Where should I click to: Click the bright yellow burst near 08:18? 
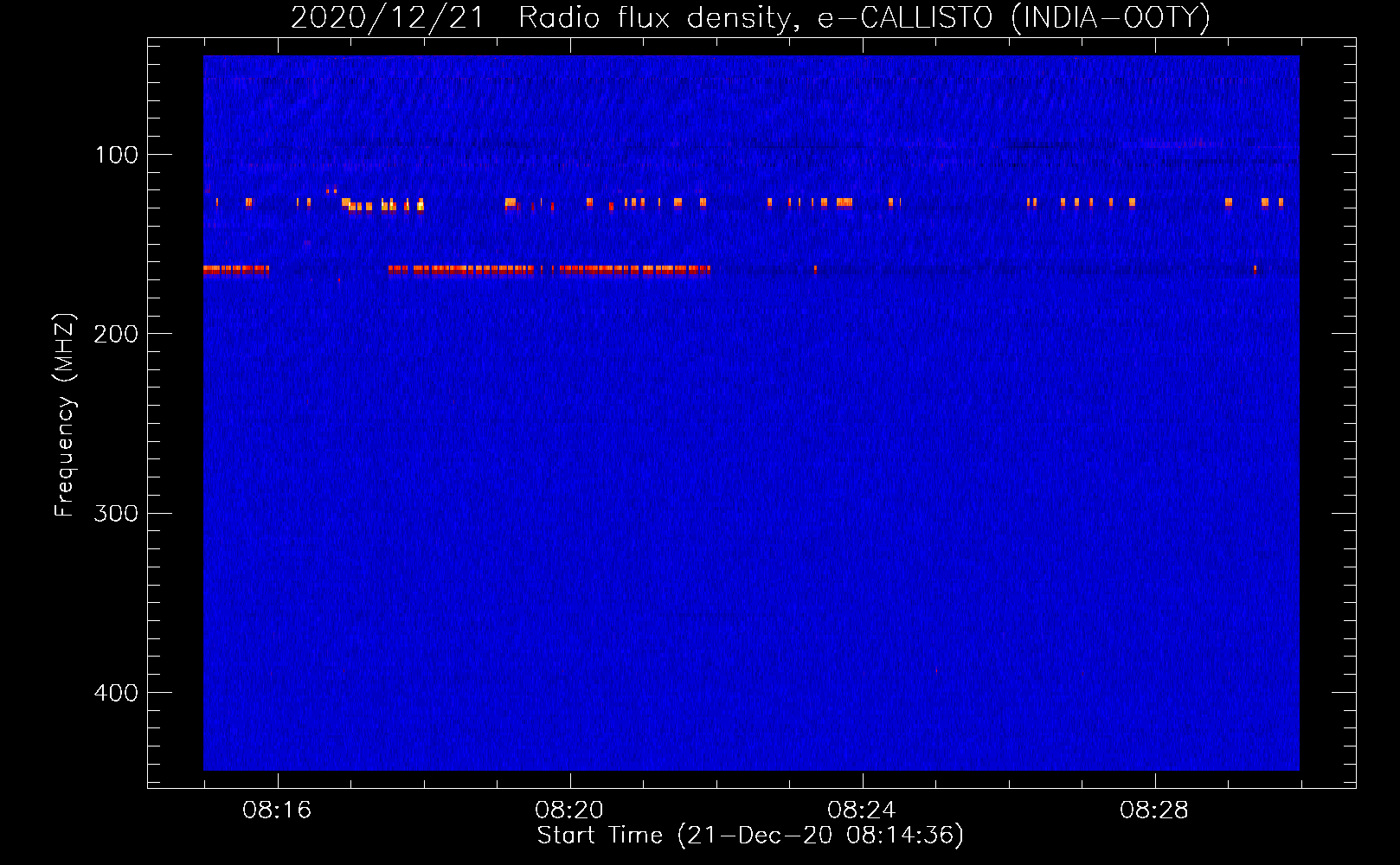421,206
